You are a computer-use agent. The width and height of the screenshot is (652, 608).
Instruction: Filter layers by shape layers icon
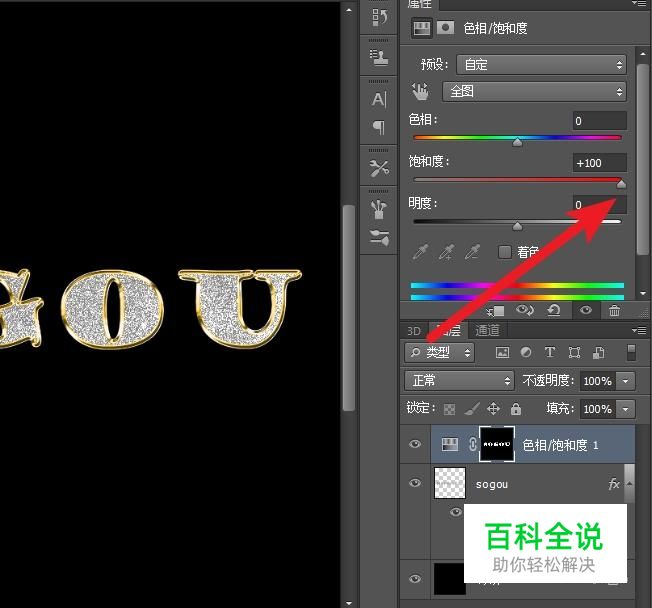click(x=574, y=353)
